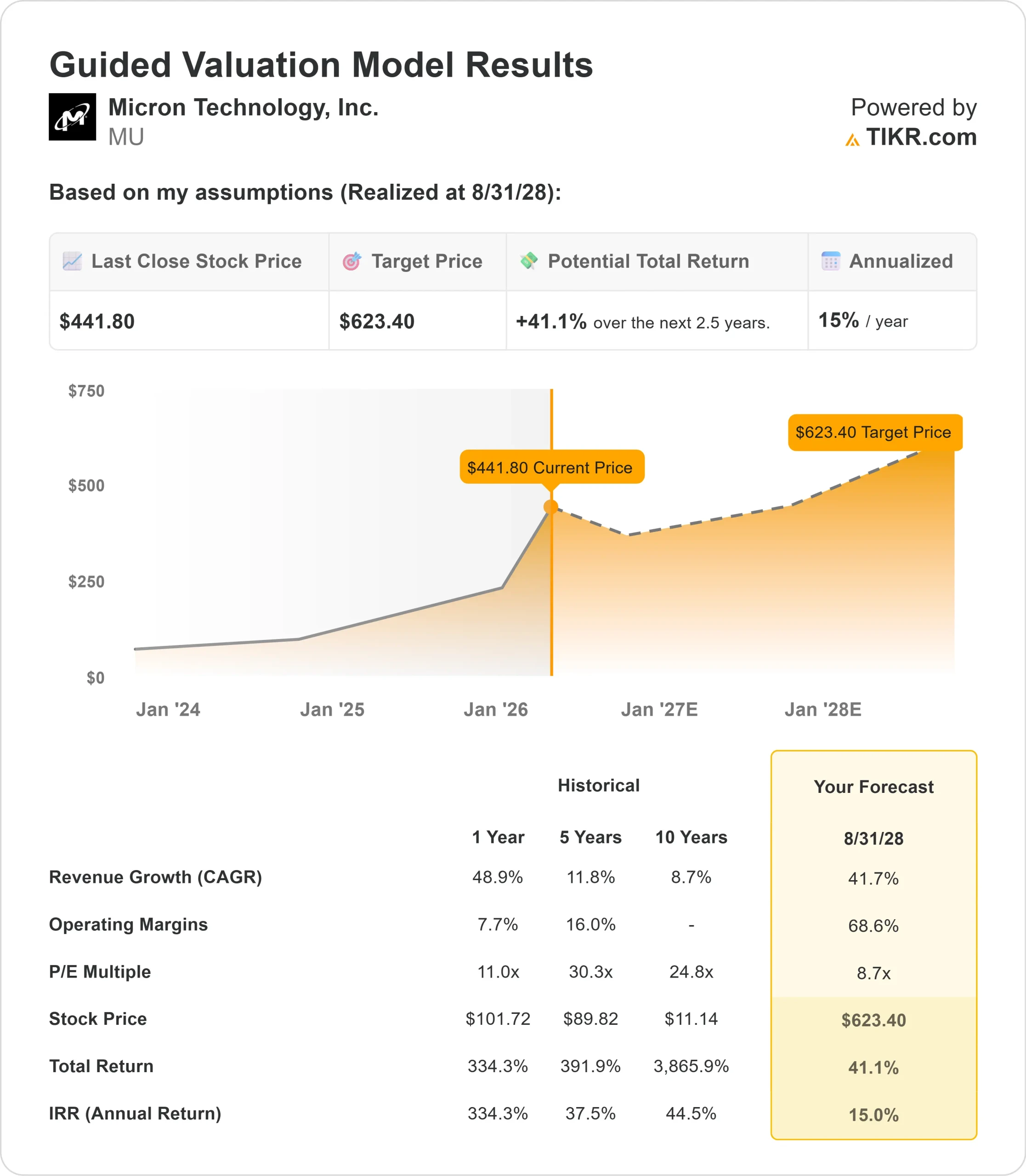
Task: Click the orange current price dot on chart
Action: click(551, 507)
